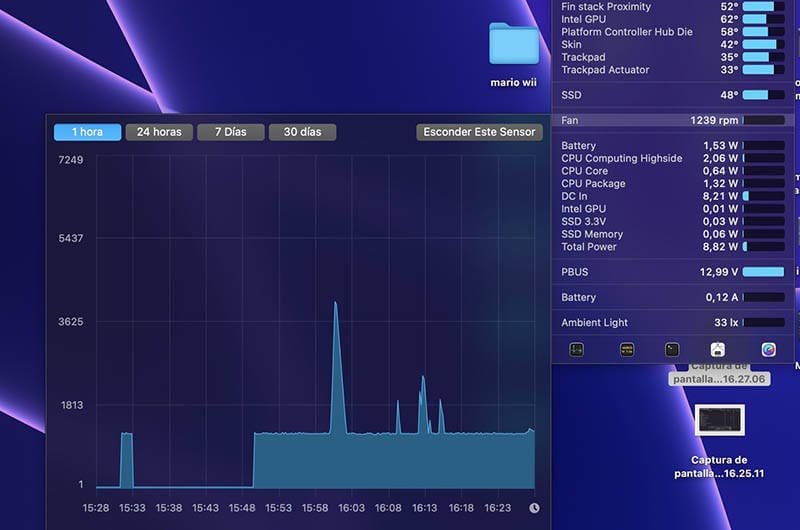This screenshot has height=530, width=800.
Task: Open Terminal from the iStat shortcut row
Action: click(672, 349)
